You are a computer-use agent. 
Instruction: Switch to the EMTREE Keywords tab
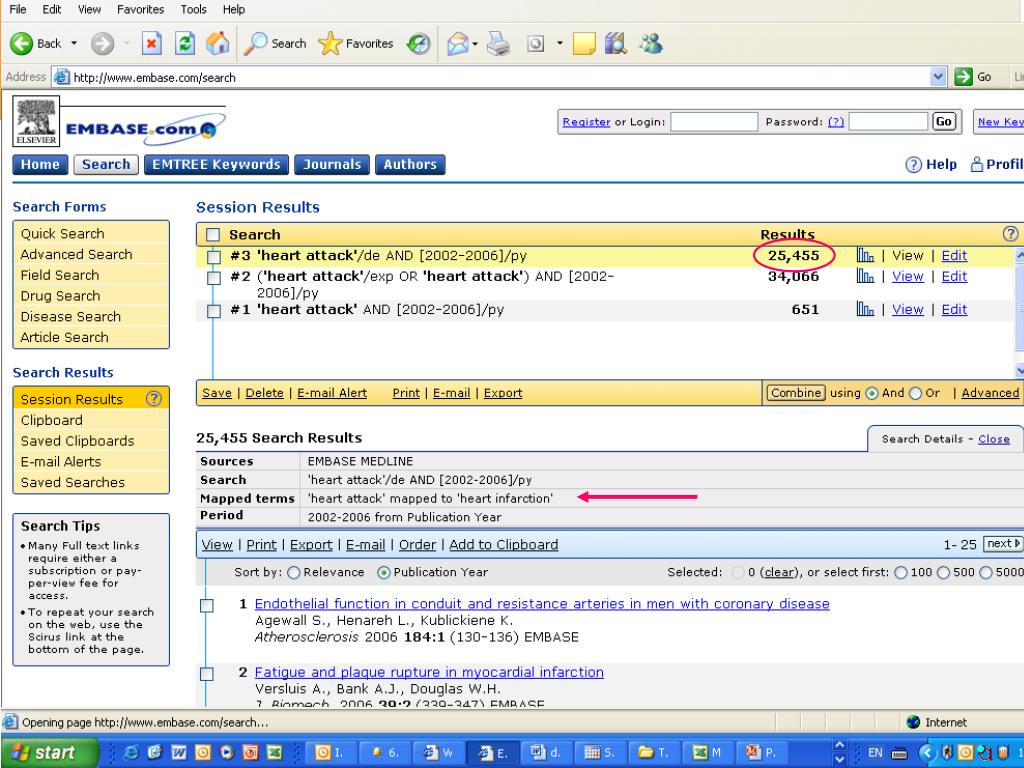pyautogui.click(x=216, y=165)
